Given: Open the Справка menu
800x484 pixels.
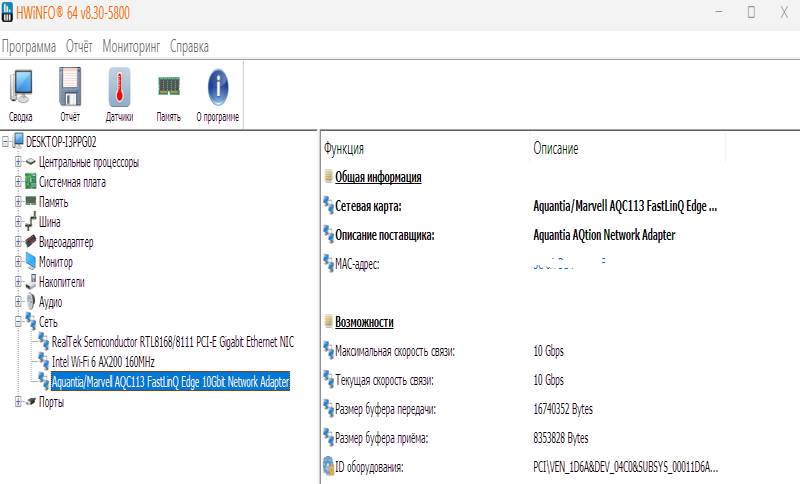Looking at the screenshot, I should tap(189, 47).
